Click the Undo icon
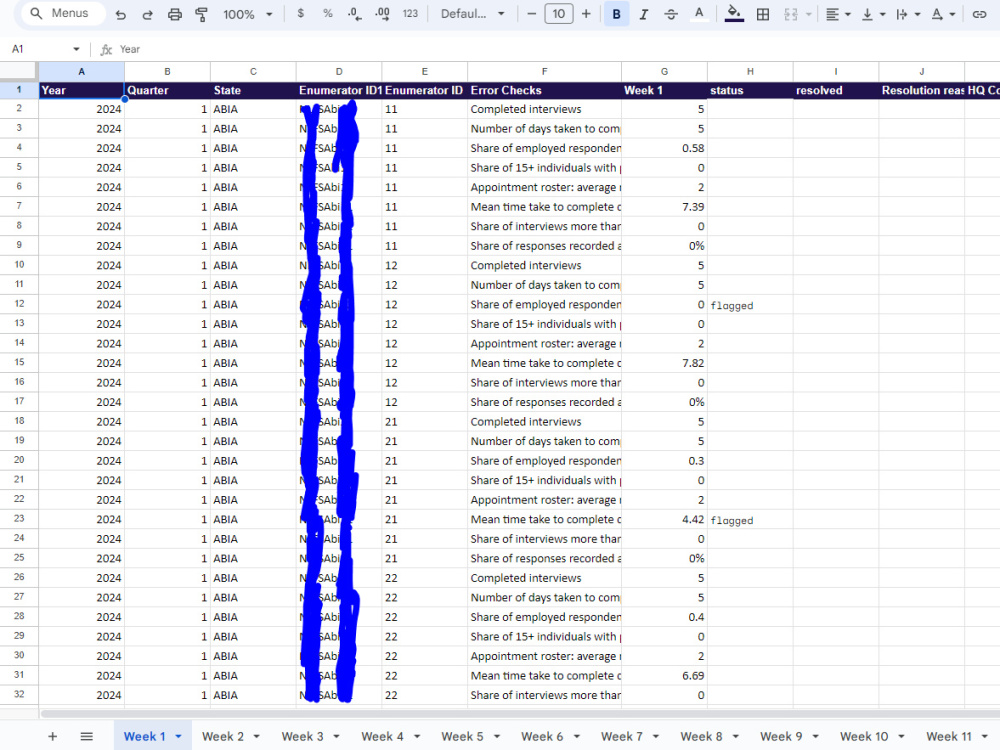Viewport: 1000px width, 750px height. pos(120,14)
